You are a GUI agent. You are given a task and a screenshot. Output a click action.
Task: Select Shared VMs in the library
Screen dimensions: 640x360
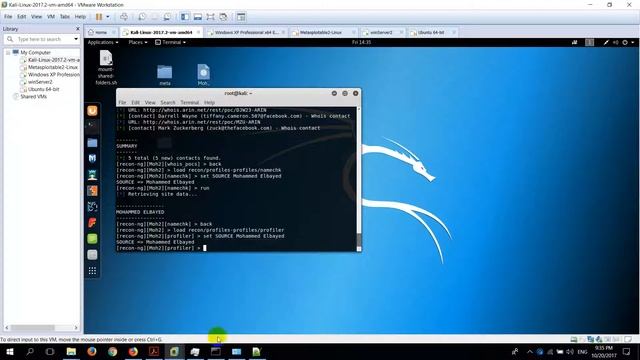33,97
